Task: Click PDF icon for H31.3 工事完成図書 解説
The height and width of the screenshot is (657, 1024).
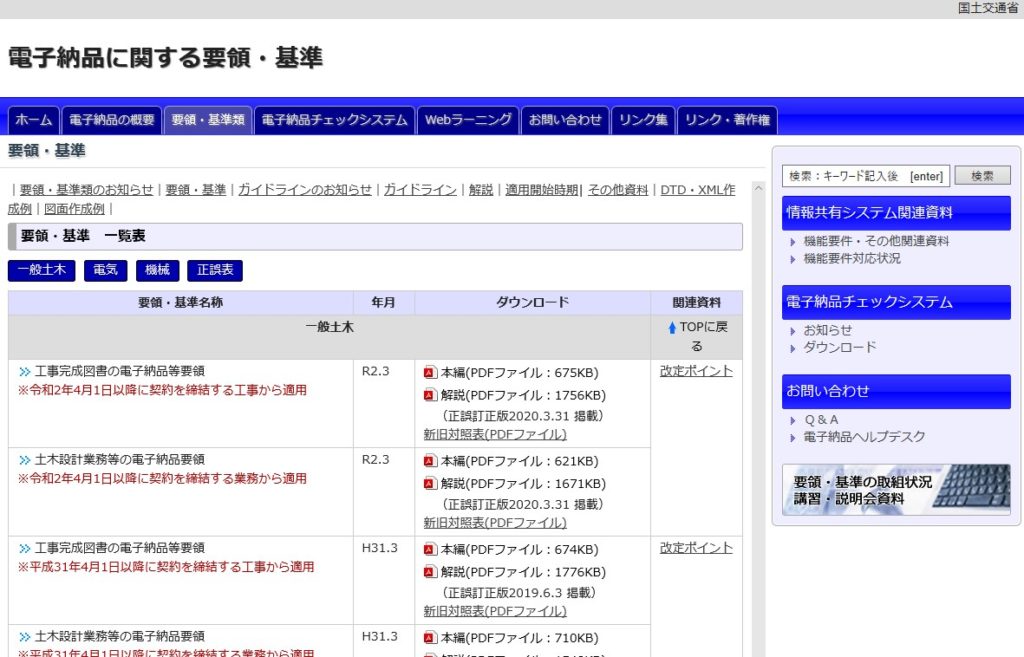Action: [x=430, y=572]
